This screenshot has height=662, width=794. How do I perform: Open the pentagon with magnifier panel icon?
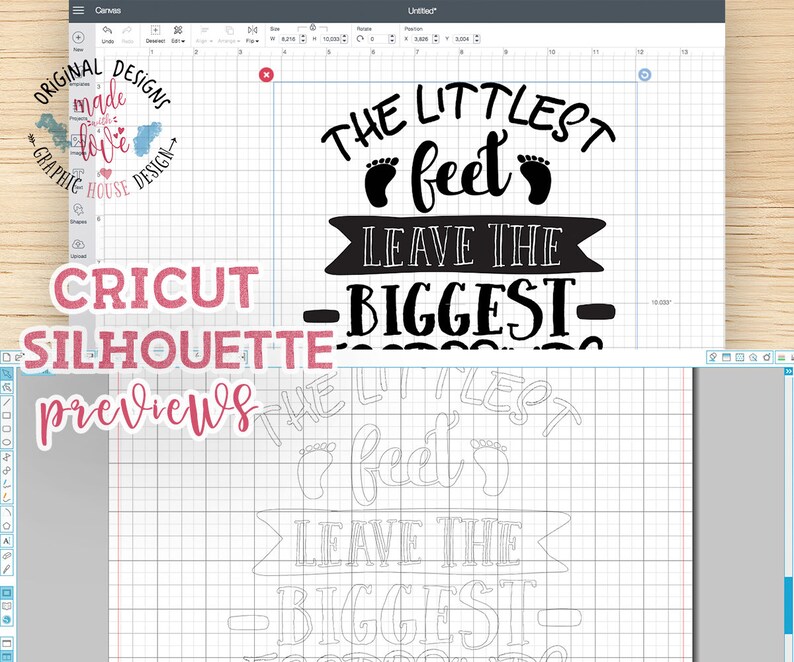coord(753,357)
